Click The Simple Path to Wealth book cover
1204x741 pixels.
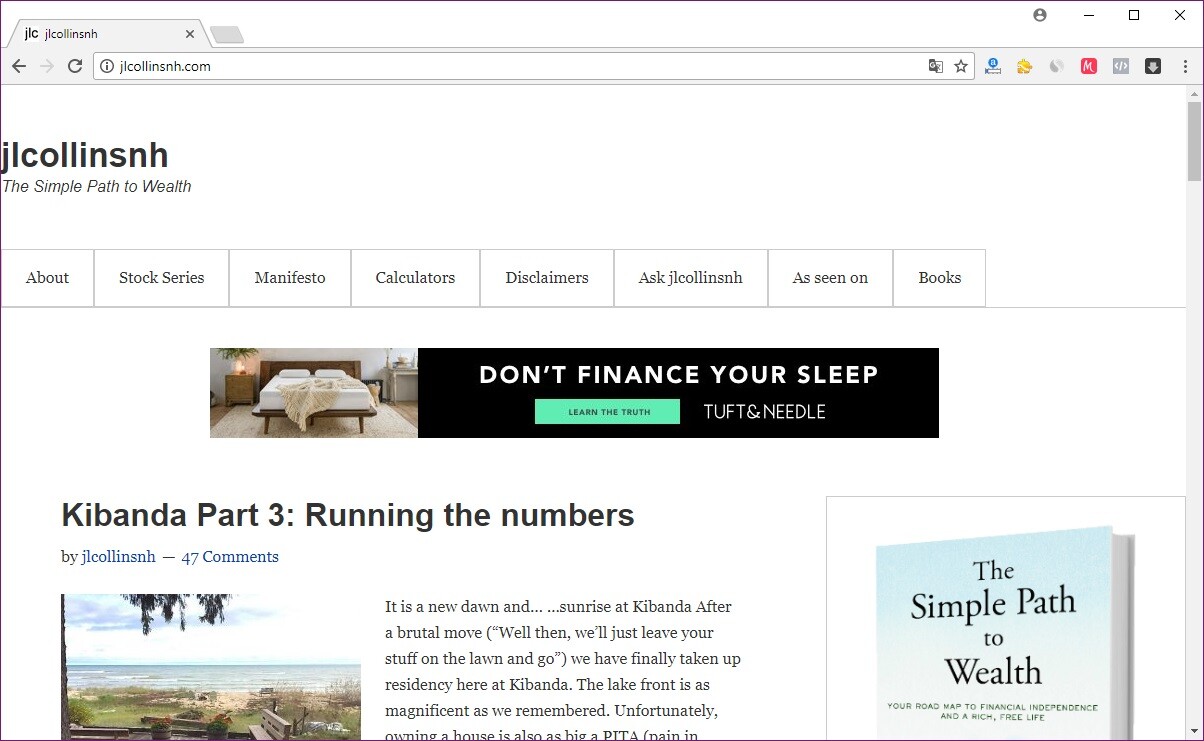pyautogui.click(x=1006, y=630)
